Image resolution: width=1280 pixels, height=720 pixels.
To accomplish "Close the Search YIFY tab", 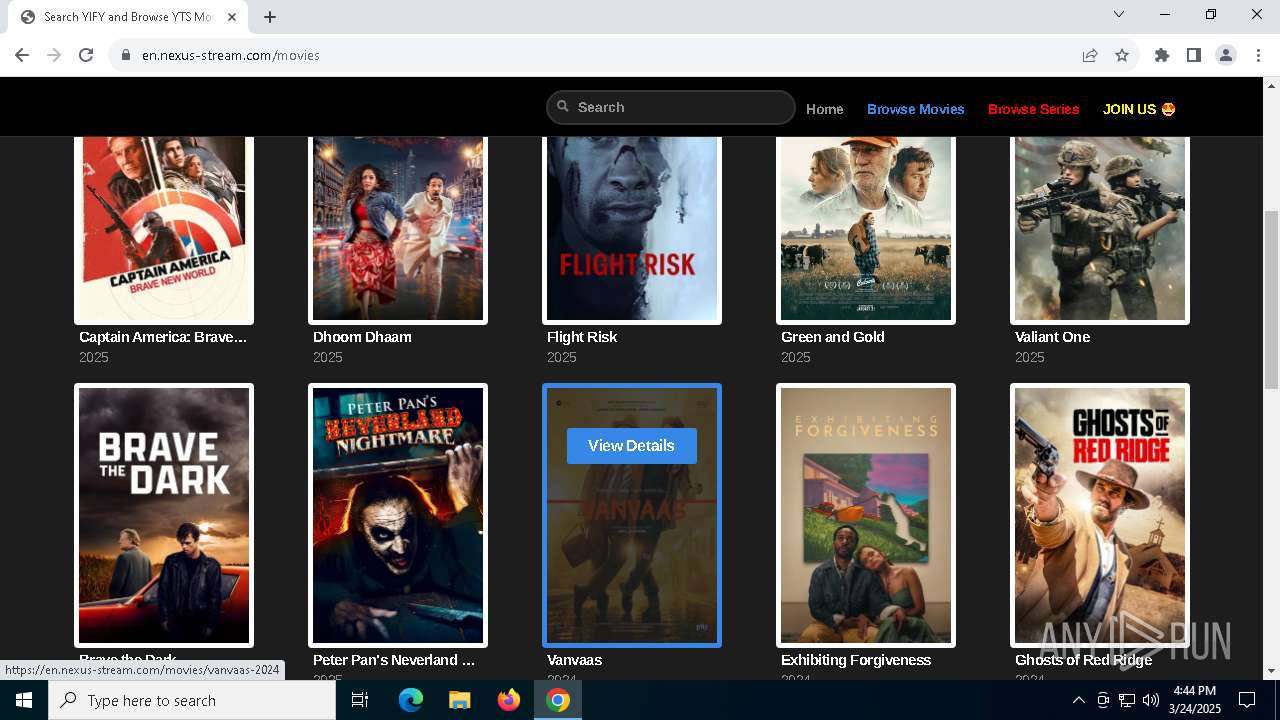I will tap(232, 17).
